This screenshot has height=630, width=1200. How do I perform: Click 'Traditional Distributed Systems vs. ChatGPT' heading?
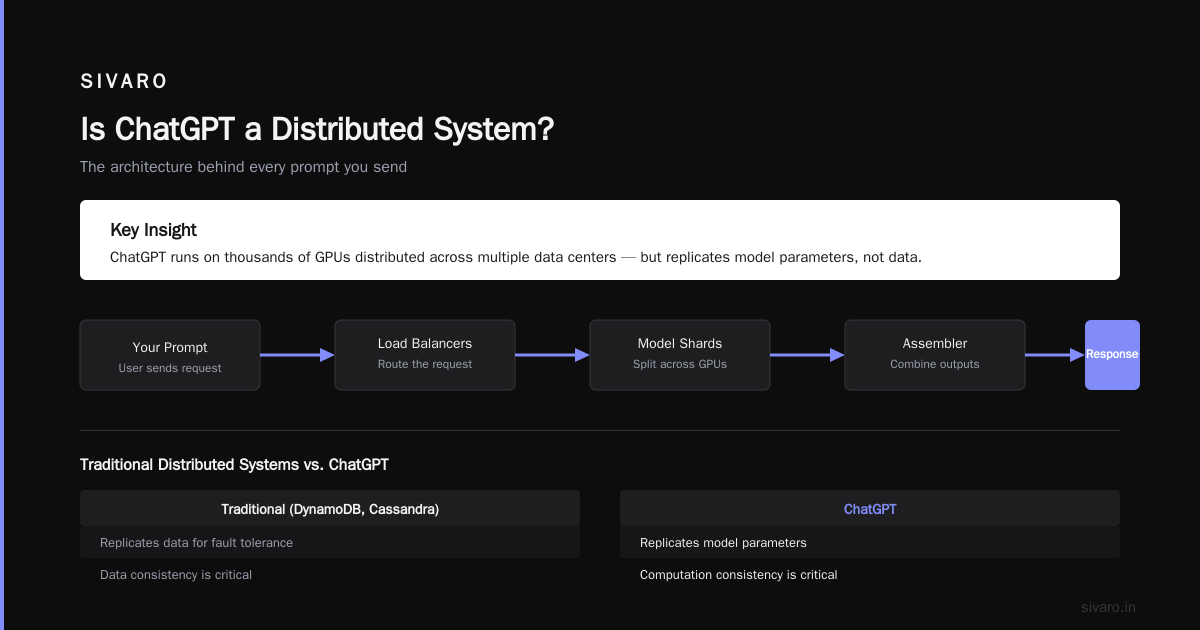coord(234,465)
